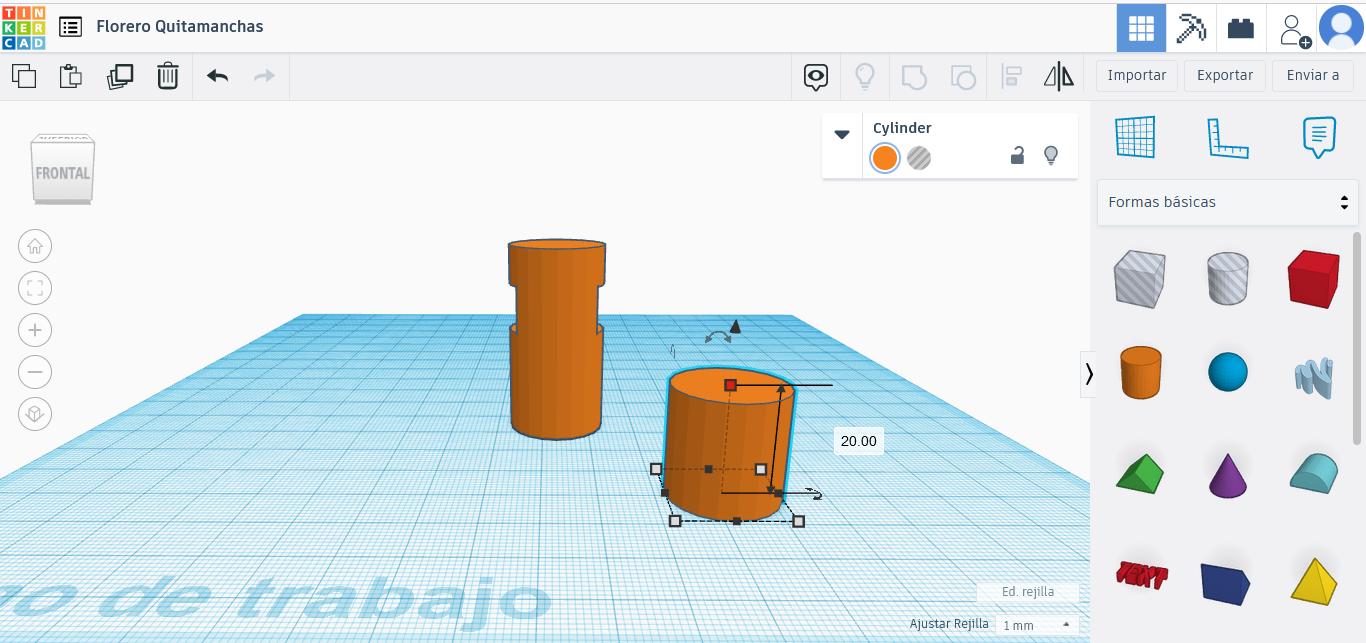1366x643 pixels.
Task: Open the Ajustar Rejilla 1 mm dropdown
Action: pyautogui.click(x=1036, y=625)
